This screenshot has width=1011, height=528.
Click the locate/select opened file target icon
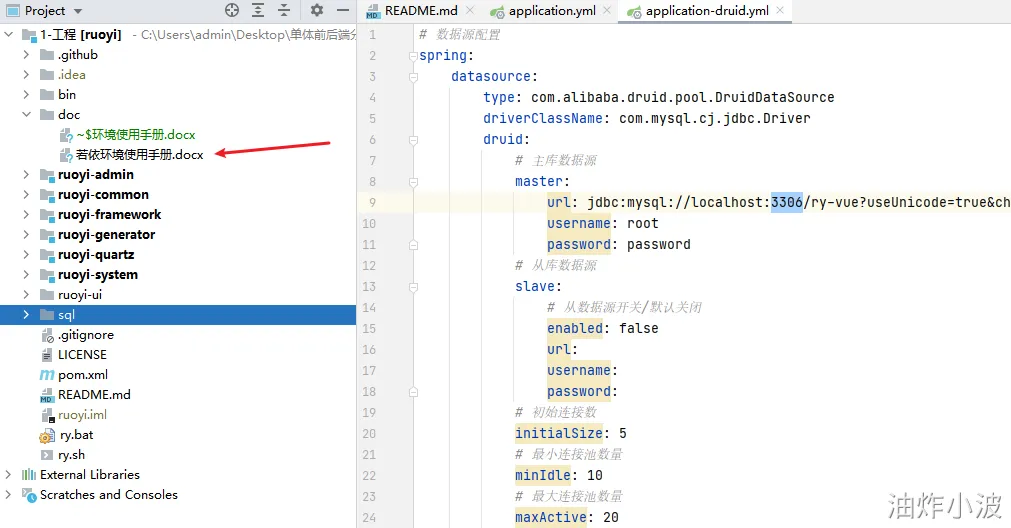232,10
